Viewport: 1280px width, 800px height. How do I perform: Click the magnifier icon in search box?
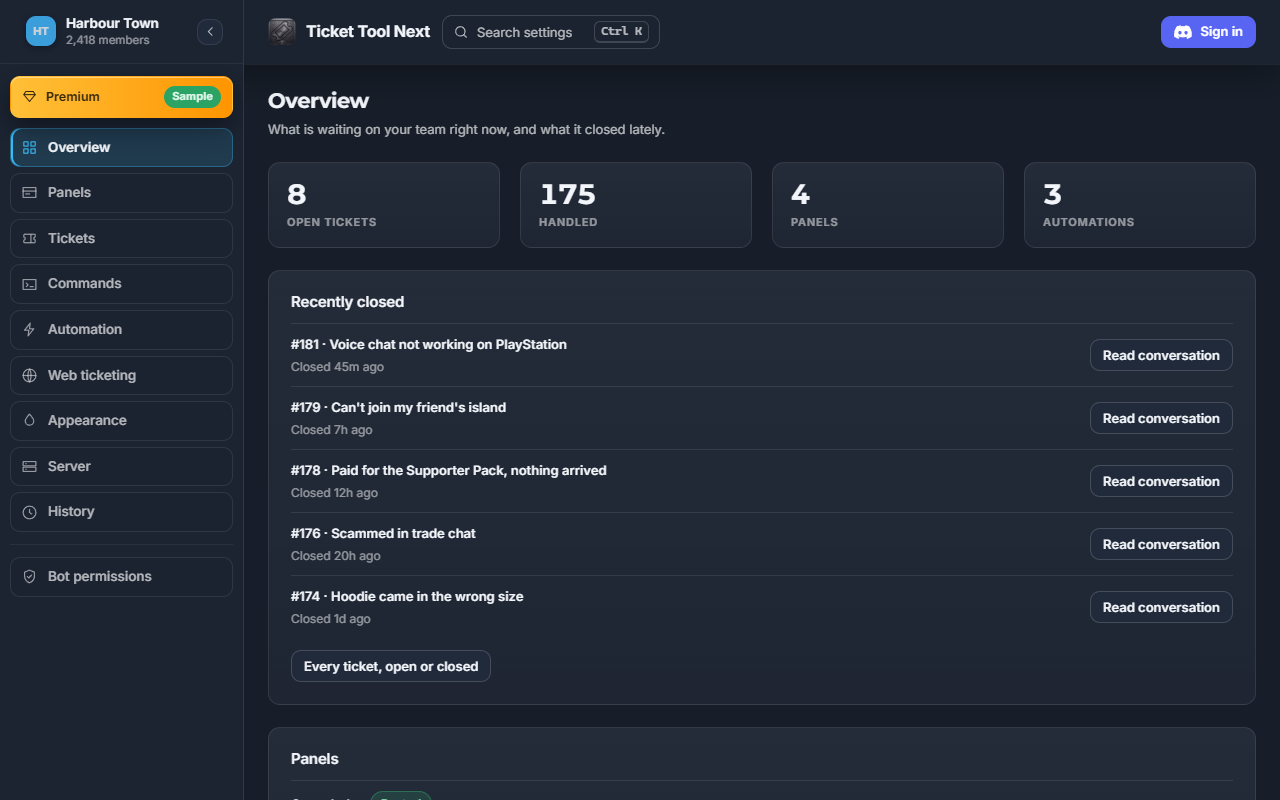click(x=461, y=32)
